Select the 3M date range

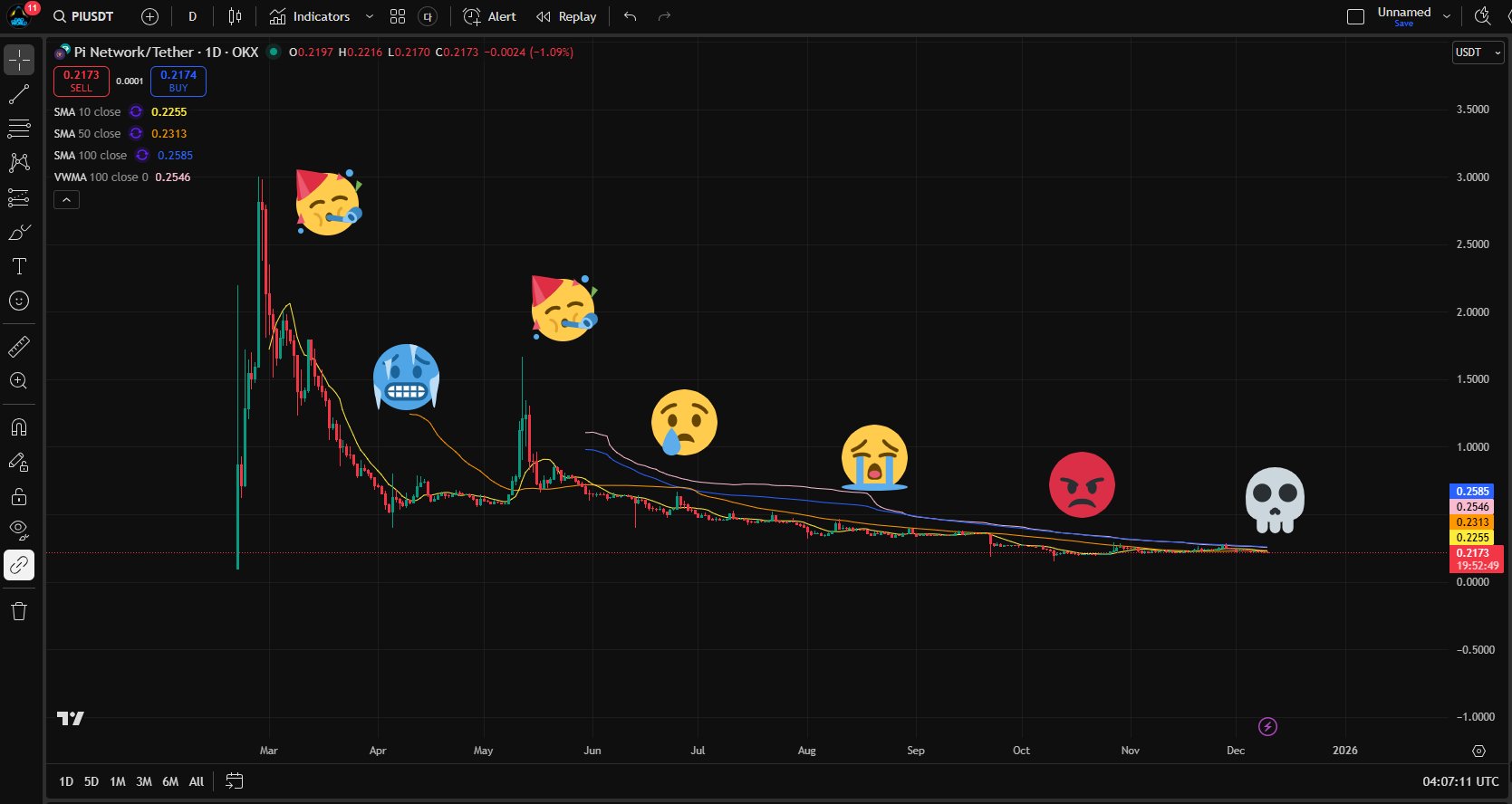(x=144, y=781)
